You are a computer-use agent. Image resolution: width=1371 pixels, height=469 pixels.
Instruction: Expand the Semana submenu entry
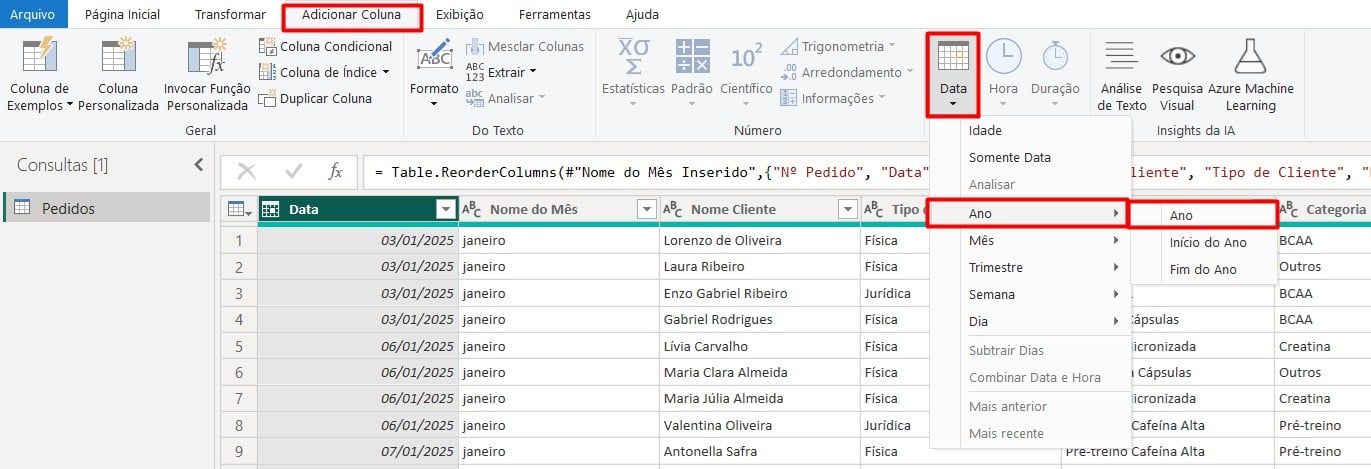[1030, 294]
